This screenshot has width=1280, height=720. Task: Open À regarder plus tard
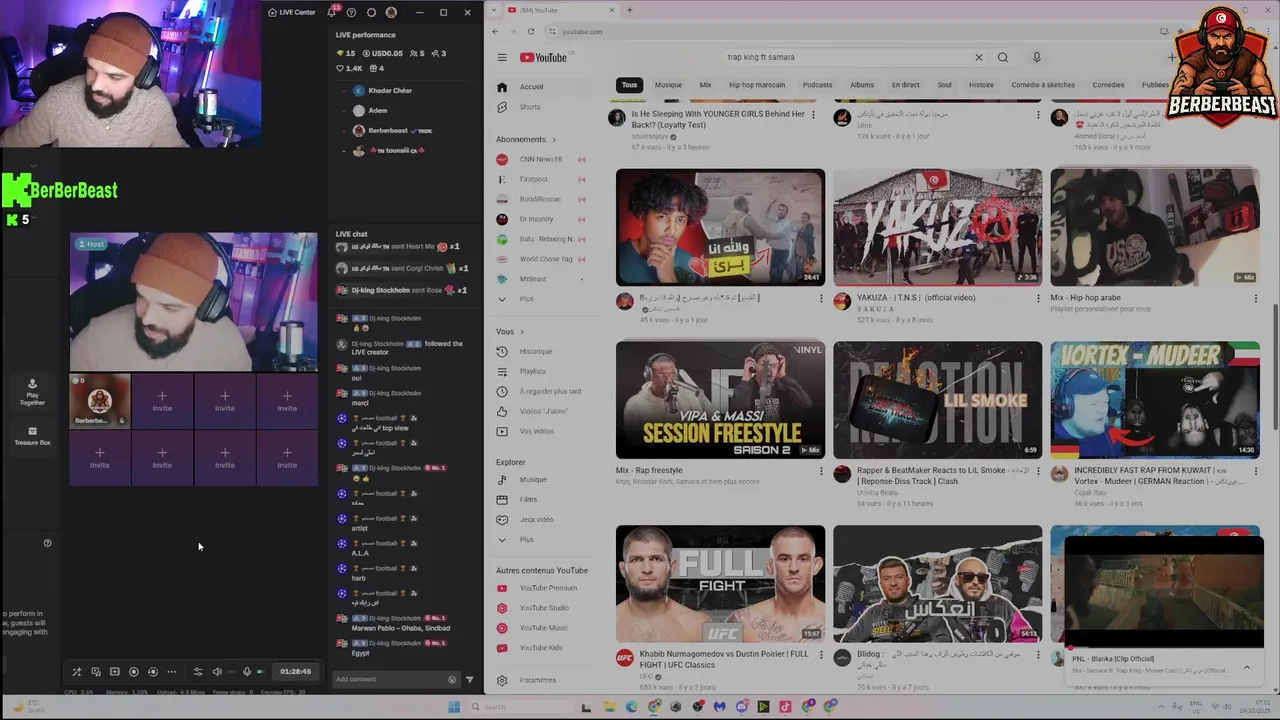(541, 392)
